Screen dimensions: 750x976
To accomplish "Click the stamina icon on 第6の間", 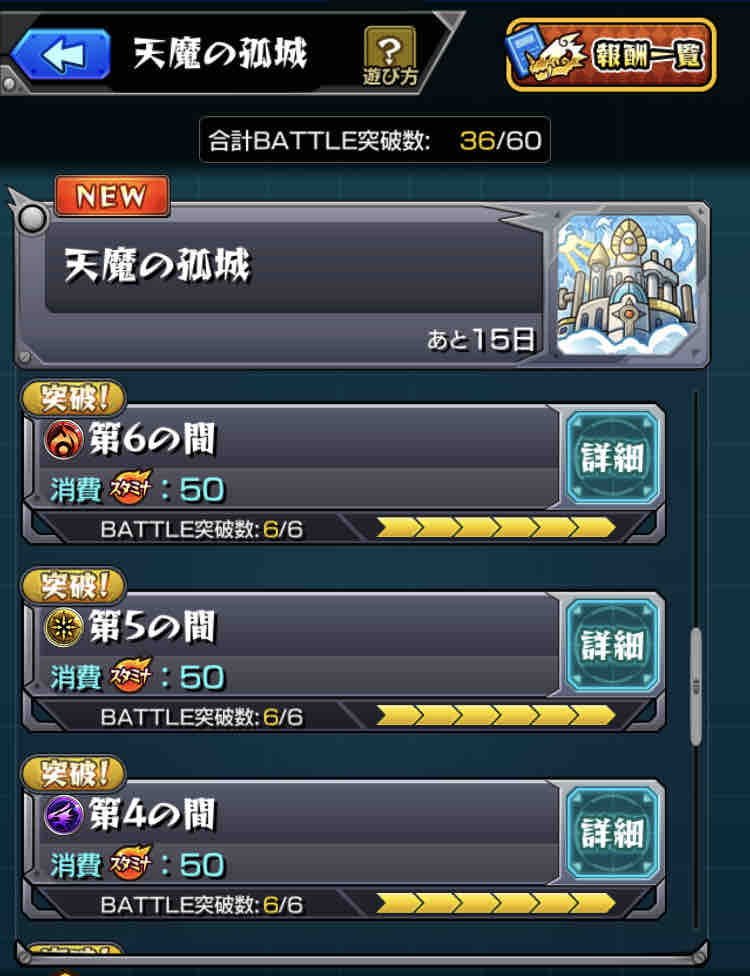I will (x=131, y=489).
